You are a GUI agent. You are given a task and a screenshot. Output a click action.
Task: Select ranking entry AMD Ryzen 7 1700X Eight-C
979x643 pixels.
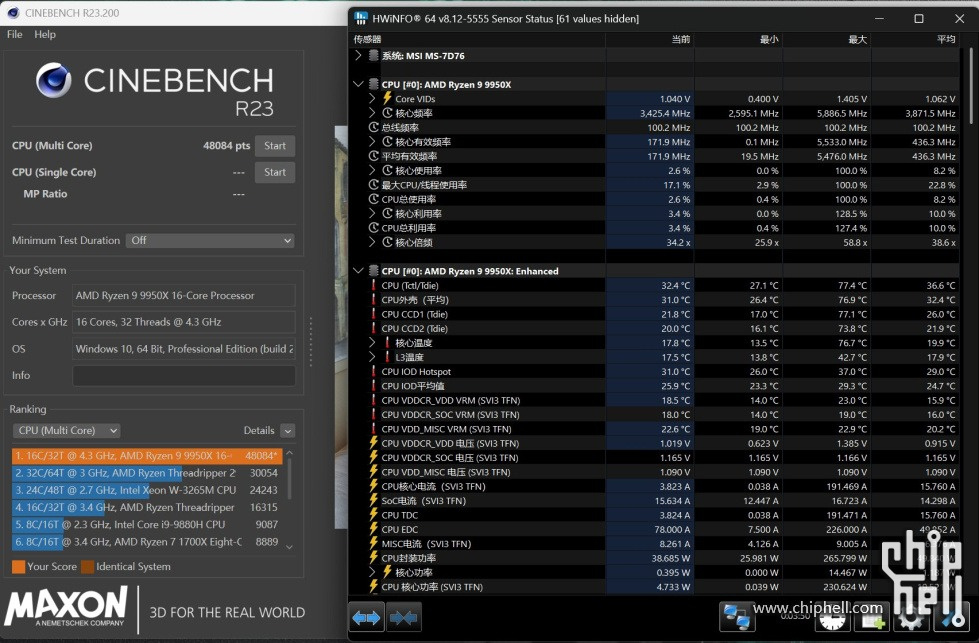147,542
